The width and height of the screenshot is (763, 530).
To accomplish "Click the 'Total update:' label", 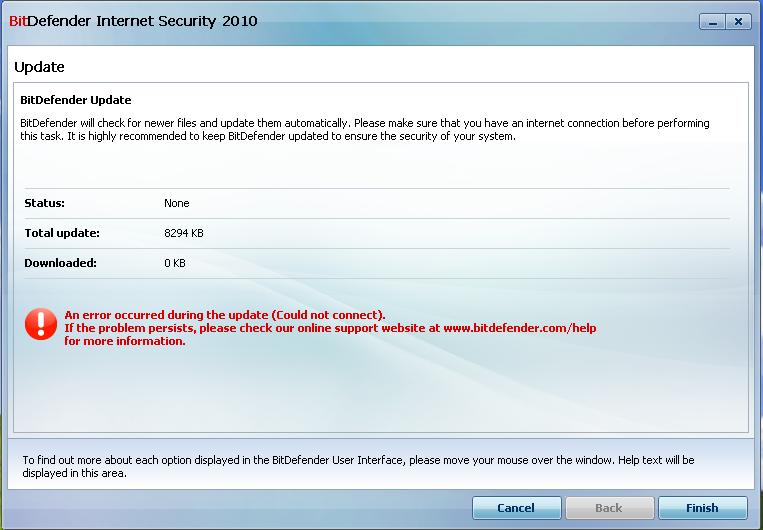I will [62, 233].
